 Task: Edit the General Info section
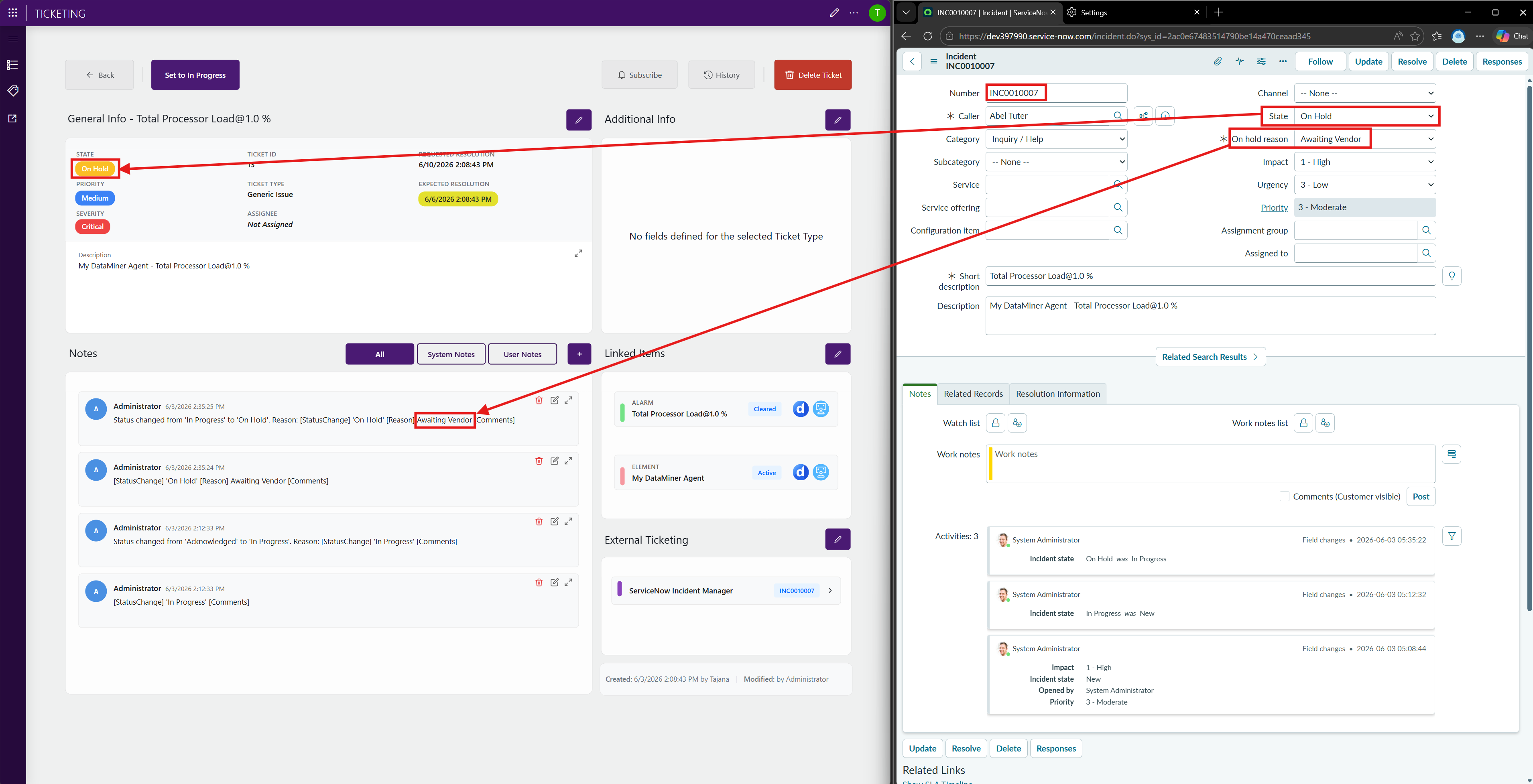coord(578,120)
